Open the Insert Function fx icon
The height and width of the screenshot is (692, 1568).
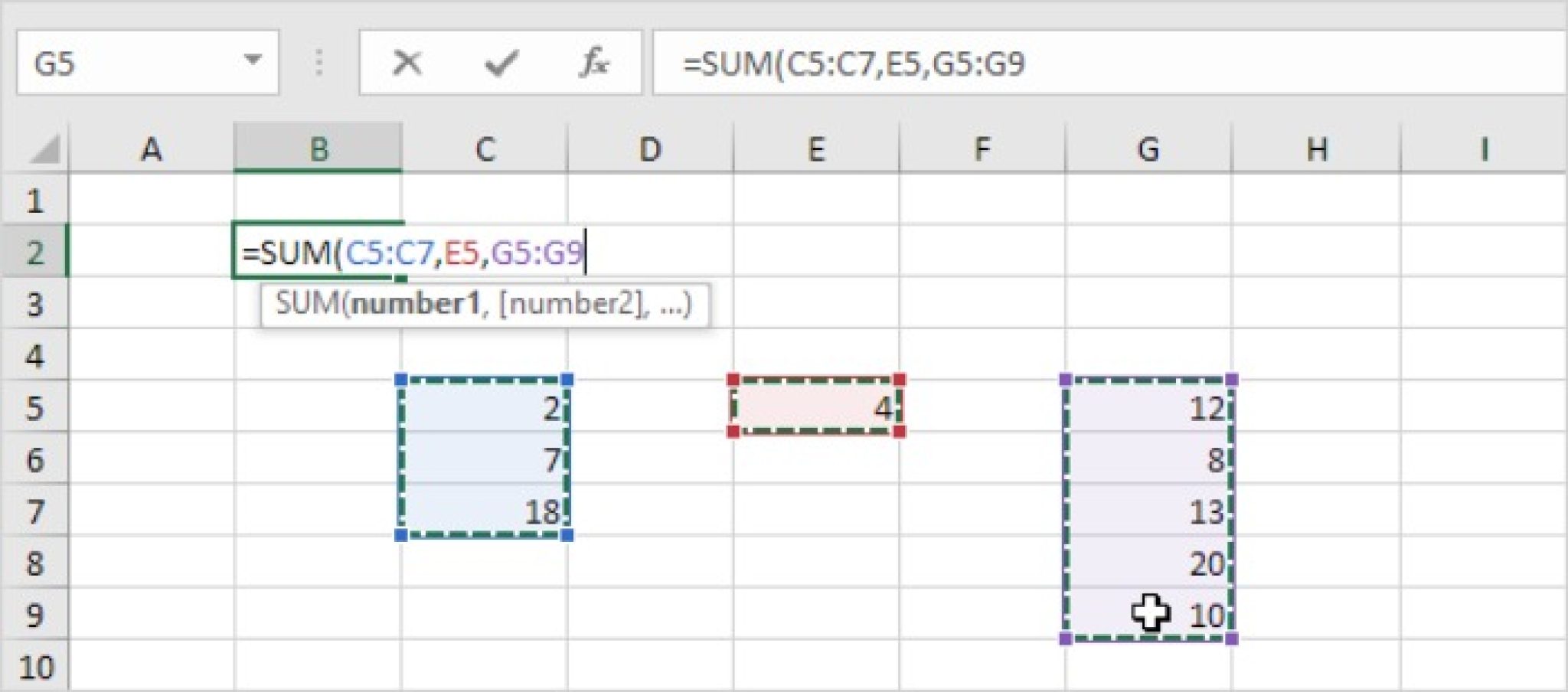pyautogui.click(x=594, y=63)
